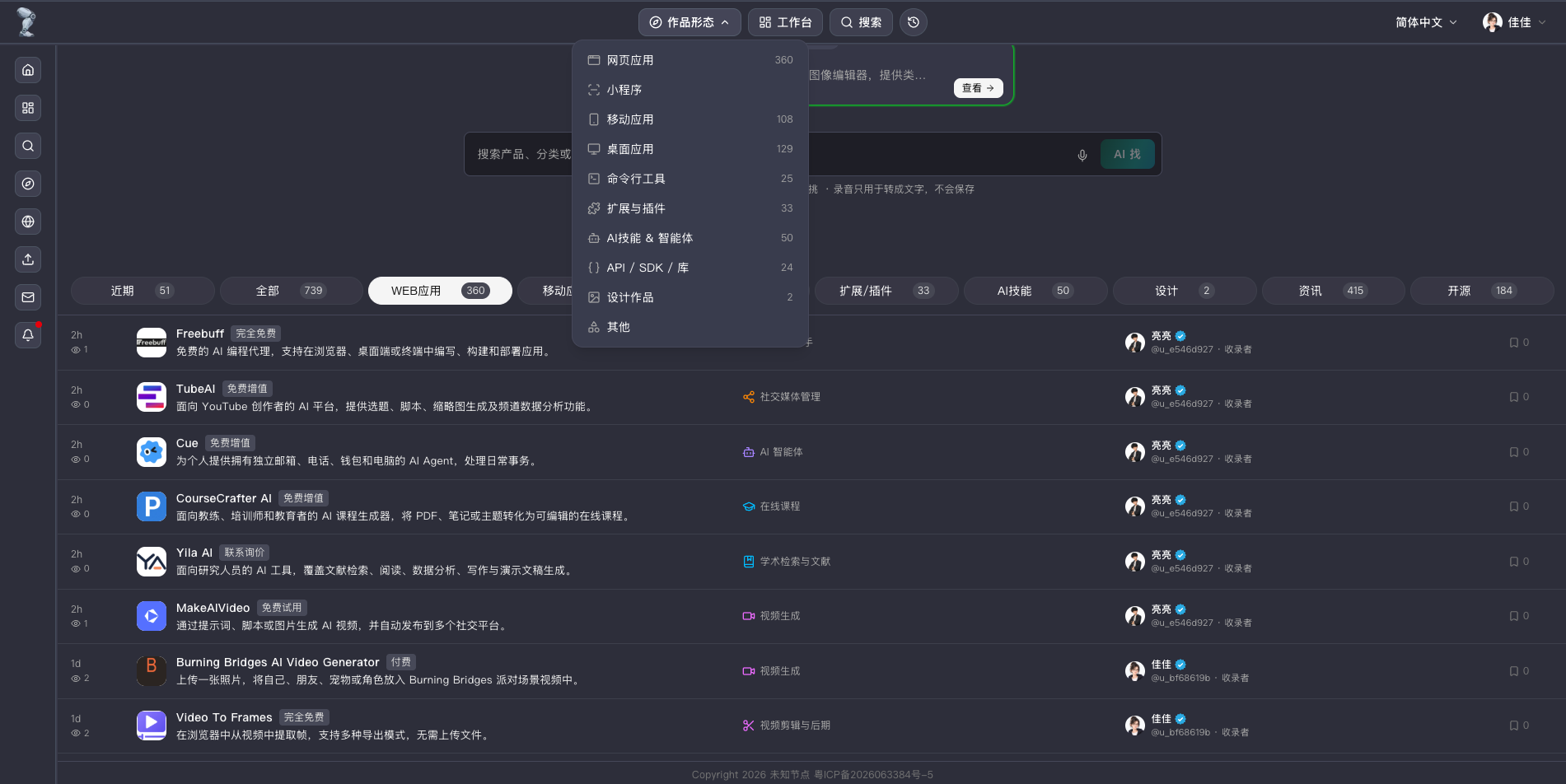This screenshot has width=1566, height=784.
Task: Open the 简体中文 language selector
Action: pyautogui.click(x=1426, y=22)
